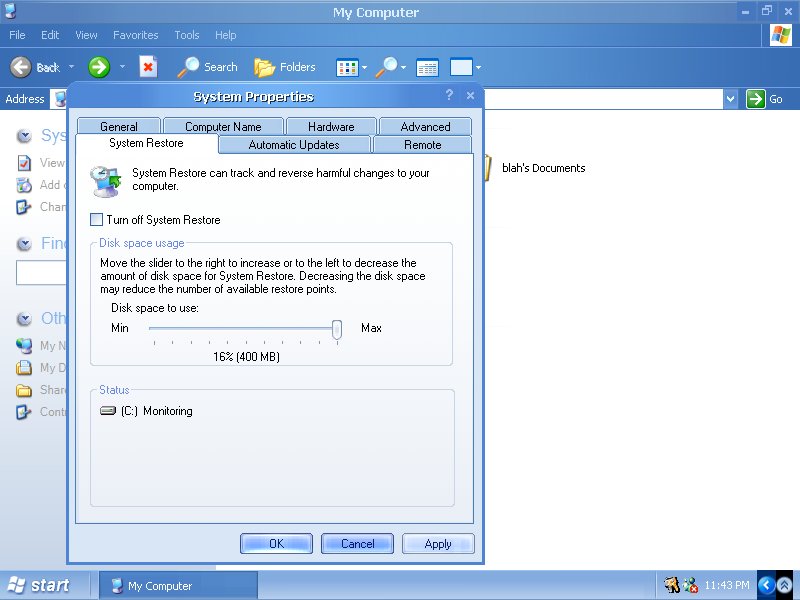Enable Turn off System Restore checkbox
The width and height of the screenshot is (800, 600).
97,220
